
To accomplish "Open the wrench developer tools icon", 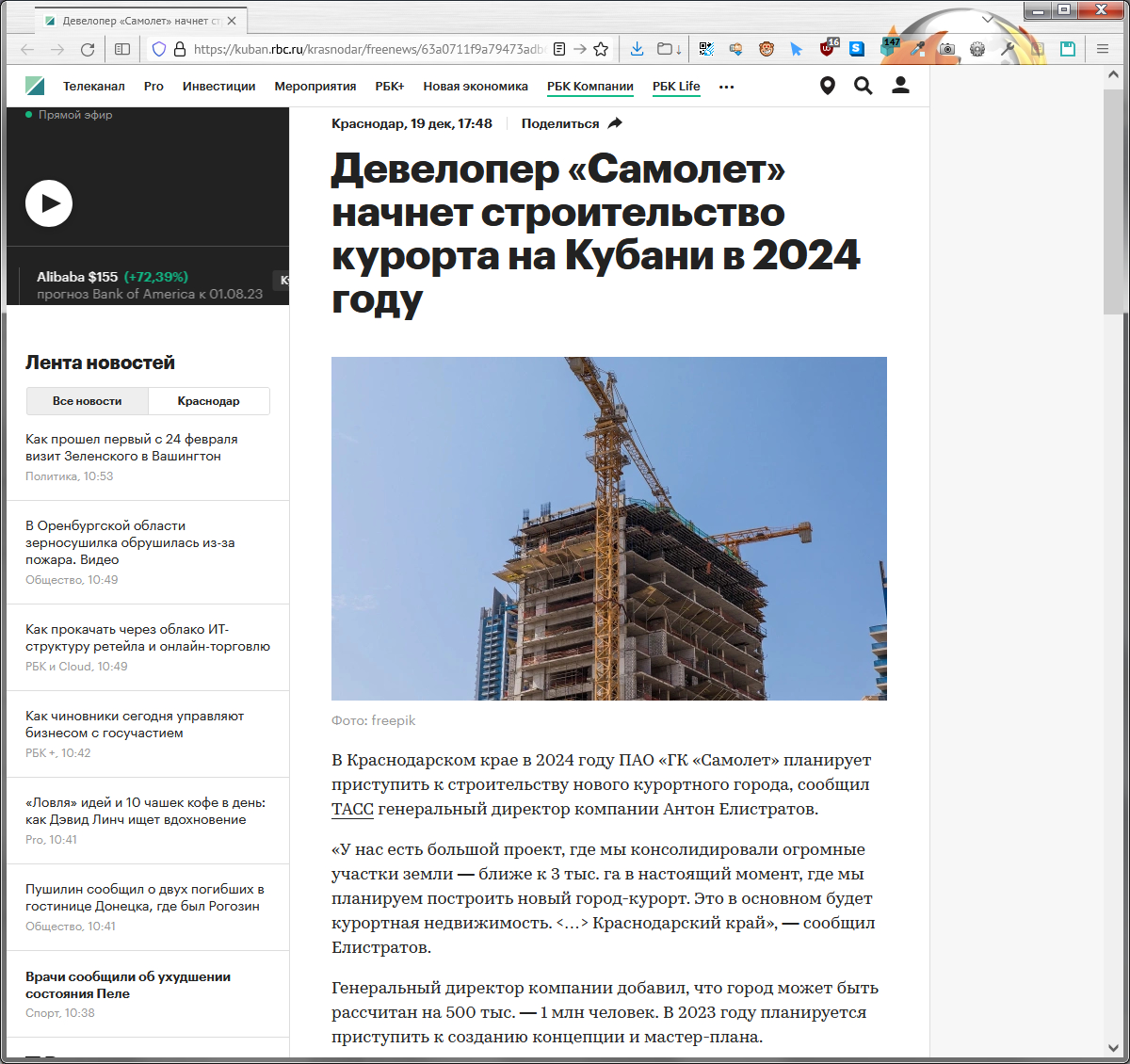I will tap(1008, 49).
